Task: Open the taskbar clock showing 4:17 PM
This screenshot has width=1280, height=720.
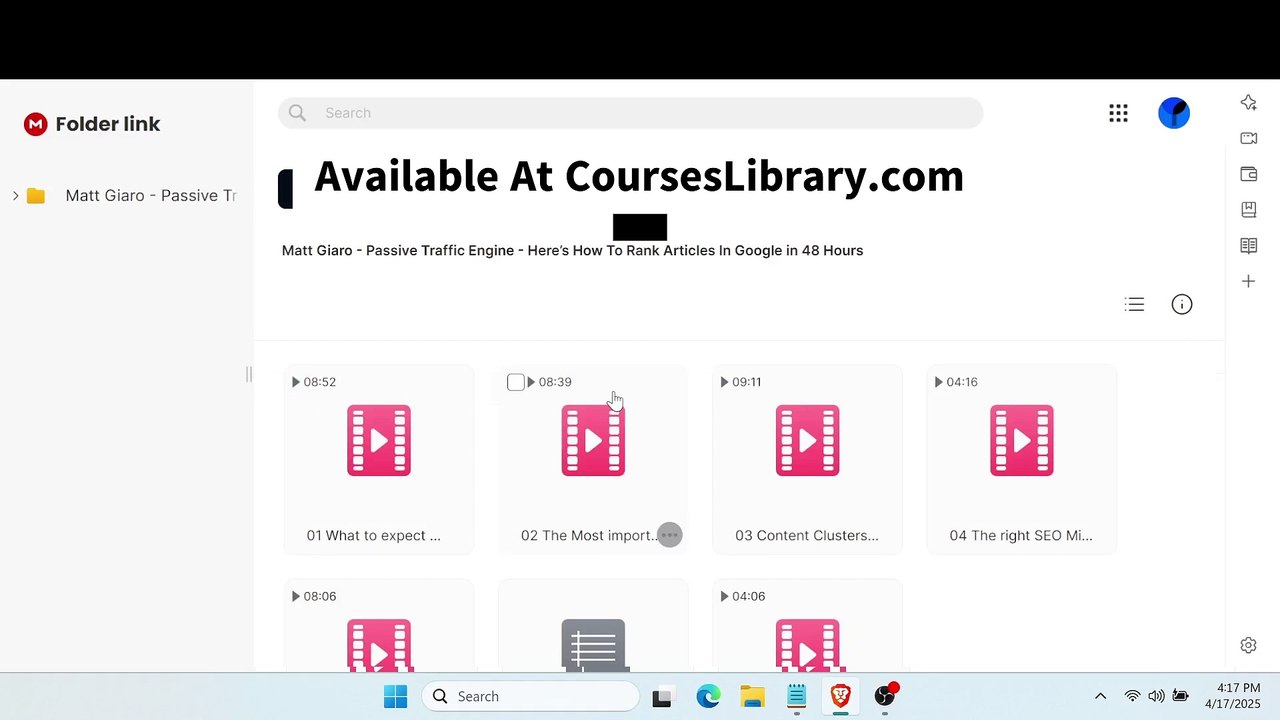Action: click(x=1233, y=696)
